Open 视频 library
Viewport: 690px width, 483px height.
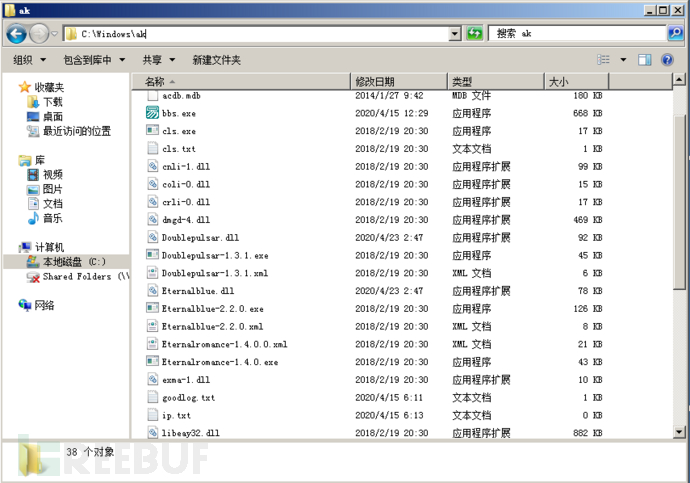click(x=53, y=175)
